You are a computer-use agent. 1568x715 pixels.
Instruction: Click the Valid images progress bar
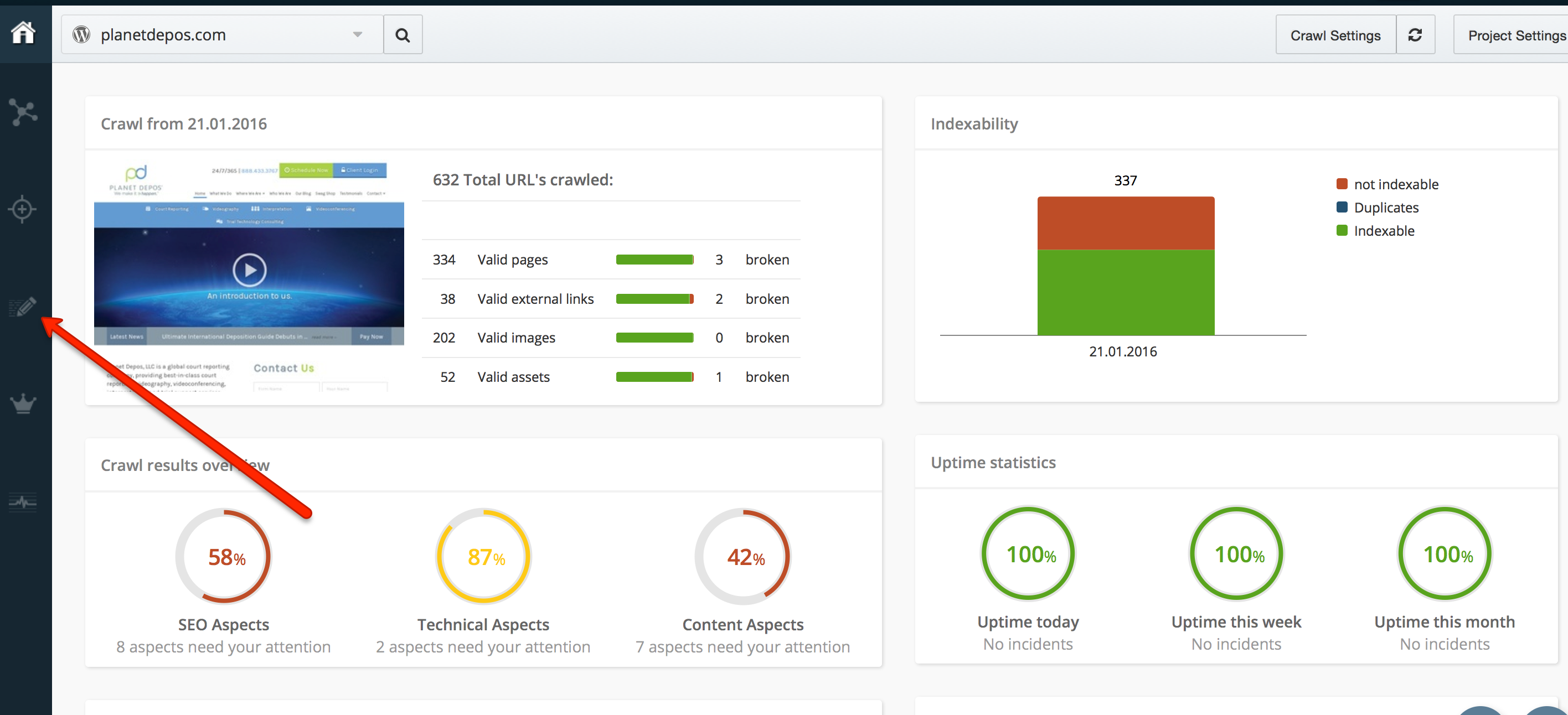click(654, 338)
